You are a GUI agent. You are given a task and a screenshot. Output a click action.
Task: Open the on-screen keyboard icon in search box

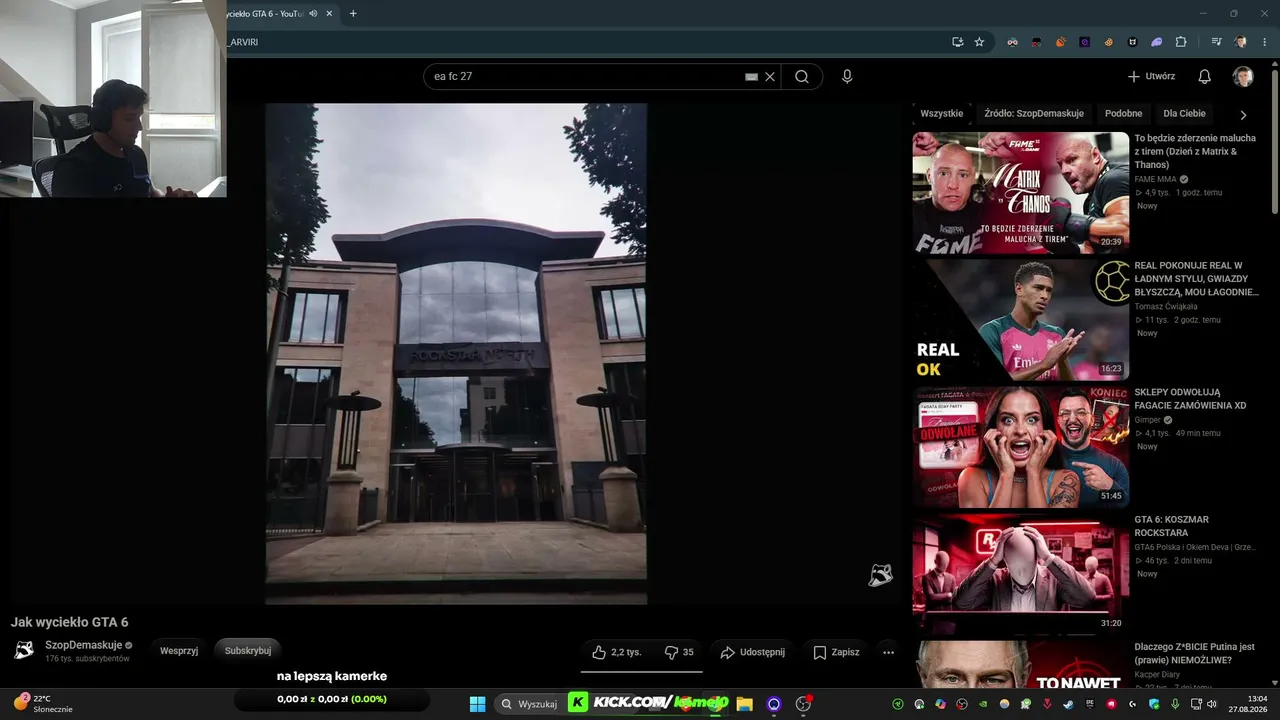point(752,77)
